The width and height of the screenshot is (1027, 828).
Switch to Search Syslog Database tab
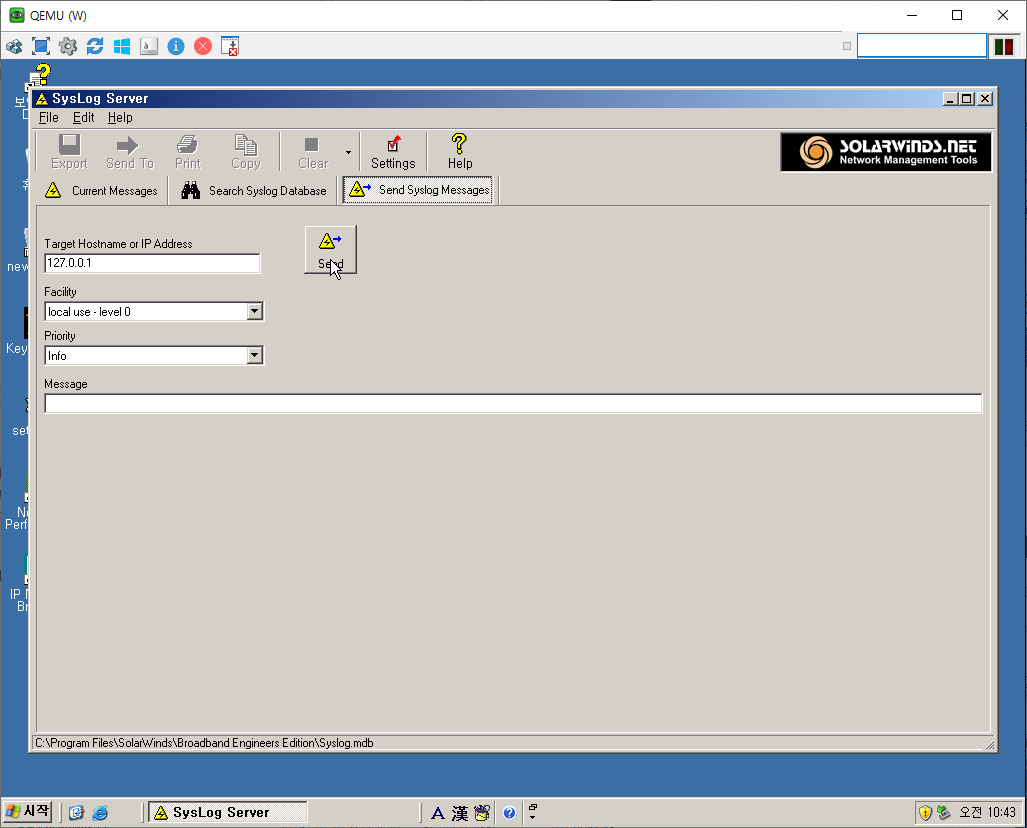point(254,191)
